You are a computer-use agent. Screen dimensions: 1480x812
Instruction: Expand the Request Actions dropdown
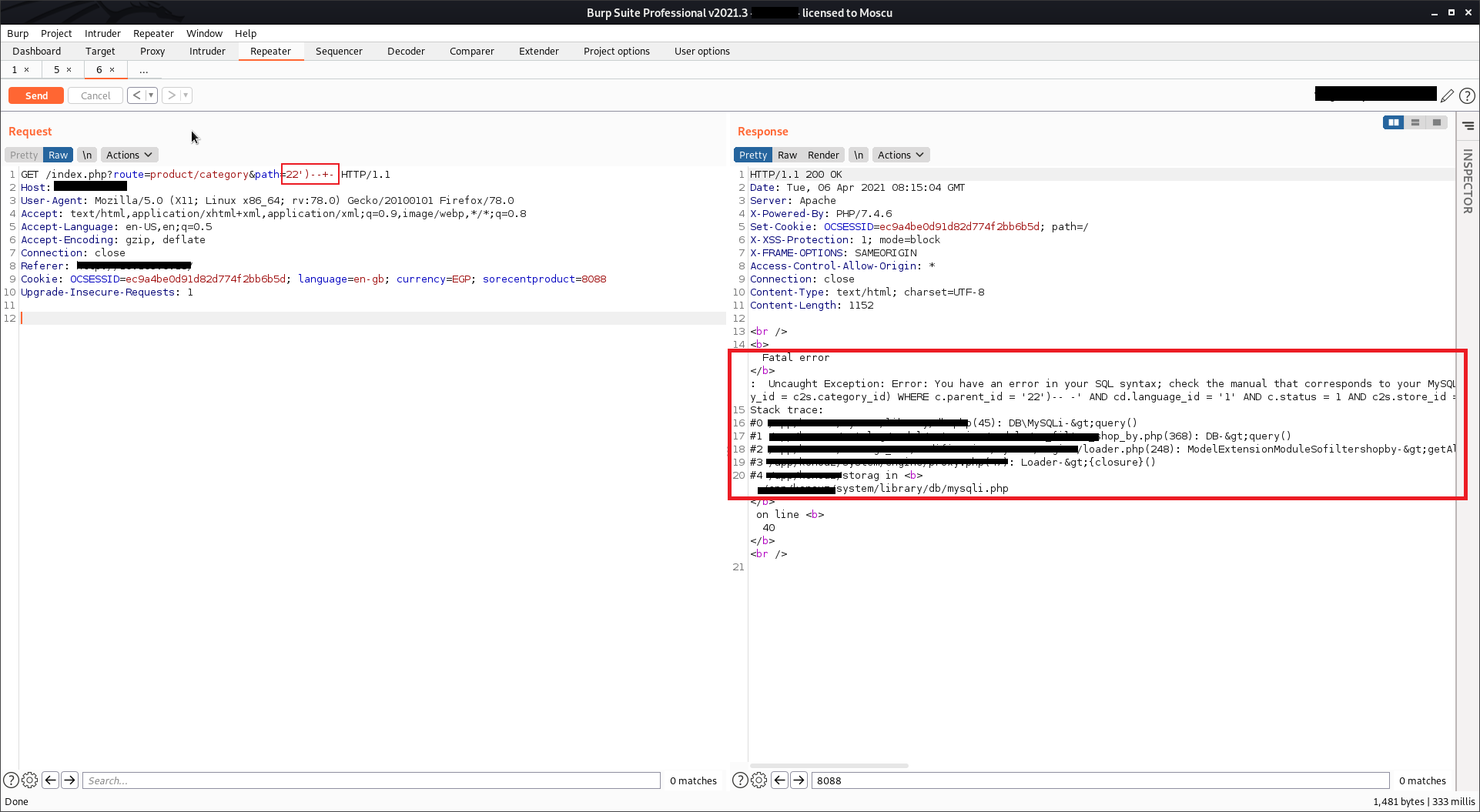click(129, 155)
